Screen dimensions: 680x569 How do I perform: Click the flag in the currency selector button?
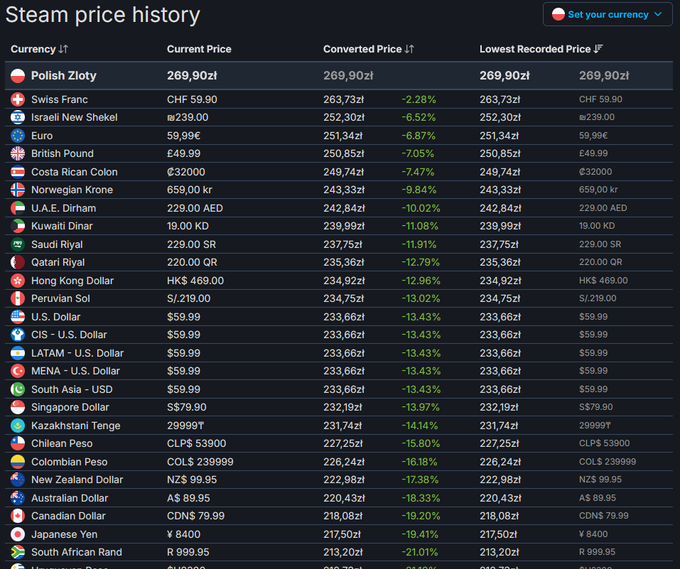point(558,14)
